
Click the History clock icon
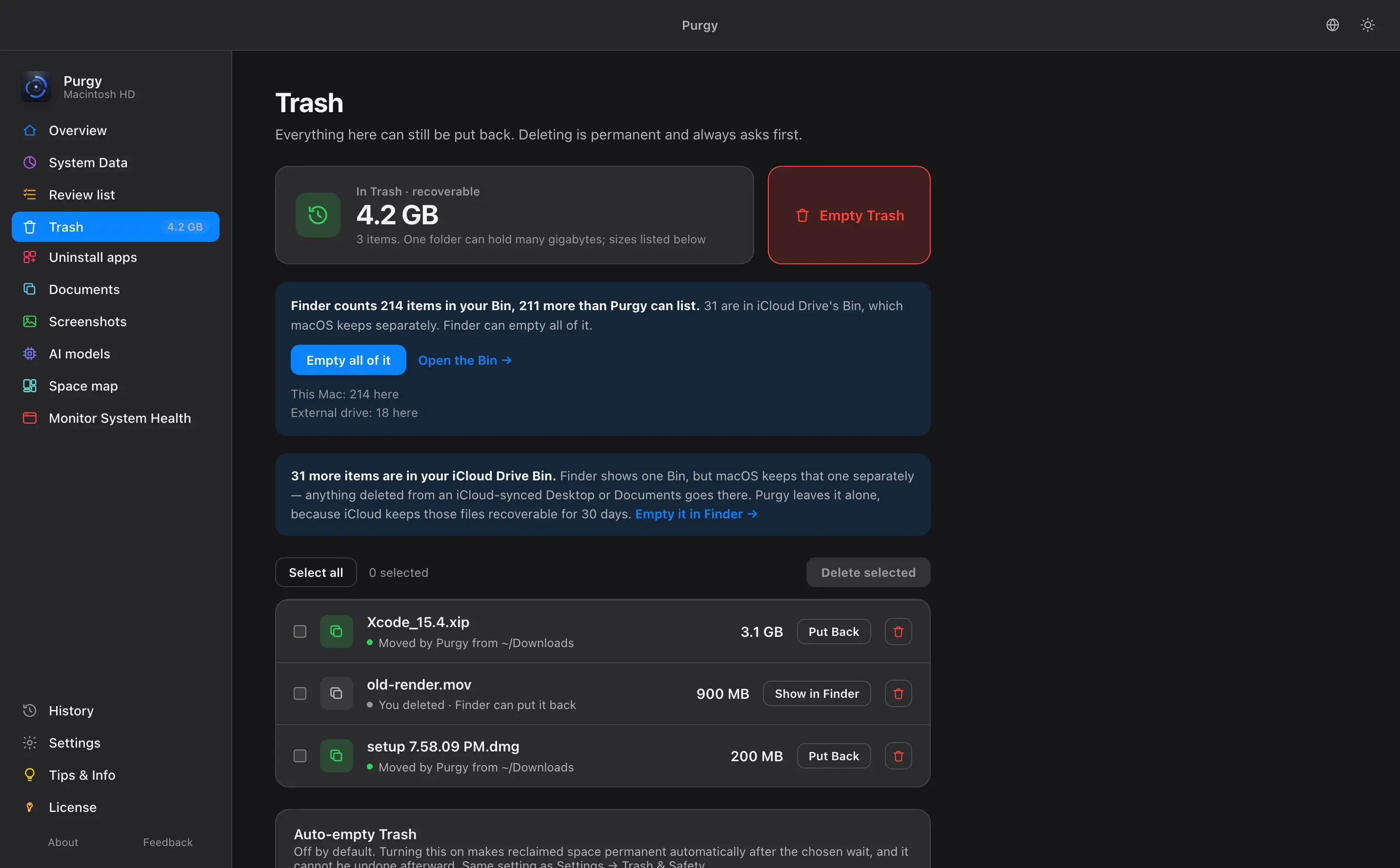pos(30,710)
